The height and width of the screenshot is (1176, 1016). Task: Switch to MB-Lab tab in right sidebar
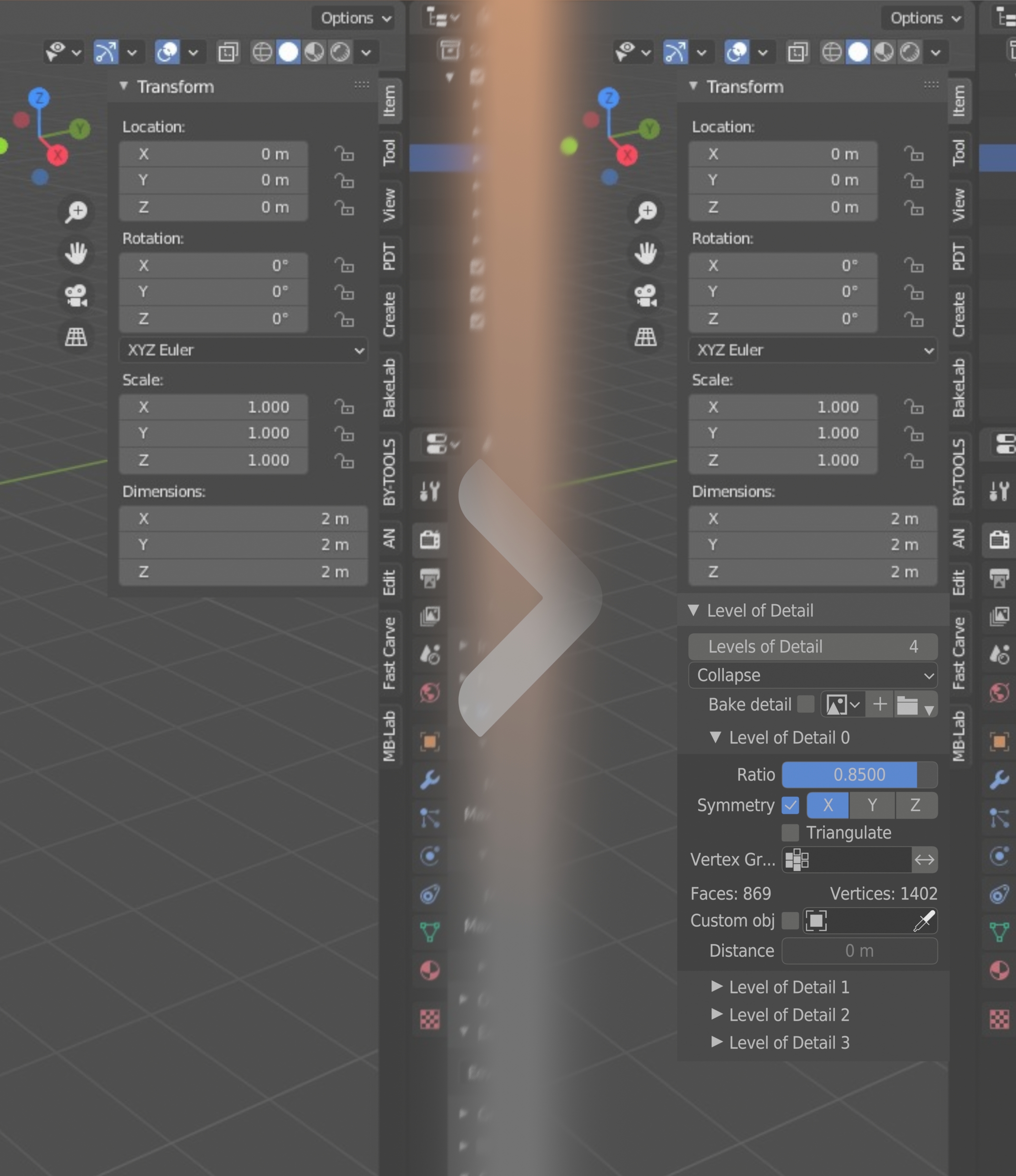click(959, 736)
